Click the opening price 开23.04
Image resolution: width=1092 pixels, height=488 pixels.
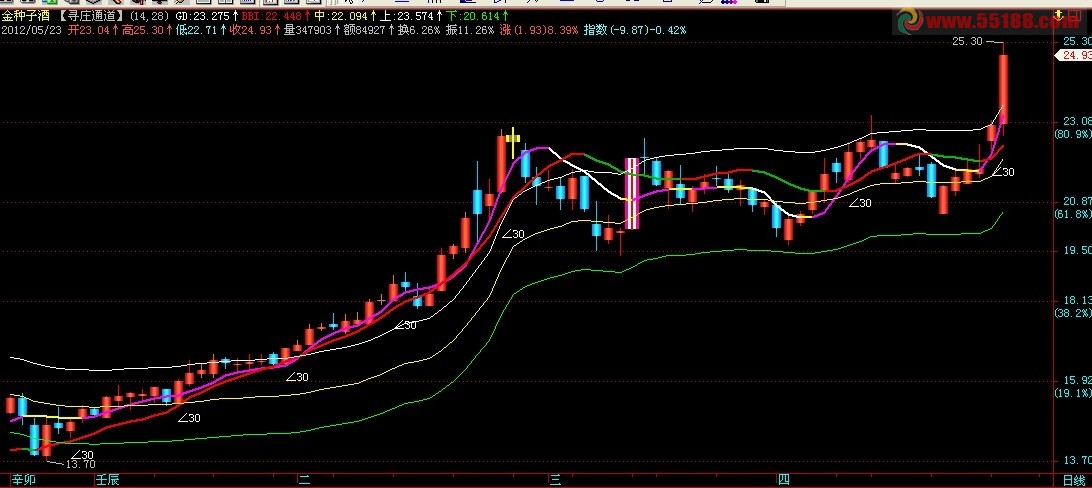(90, 30)
